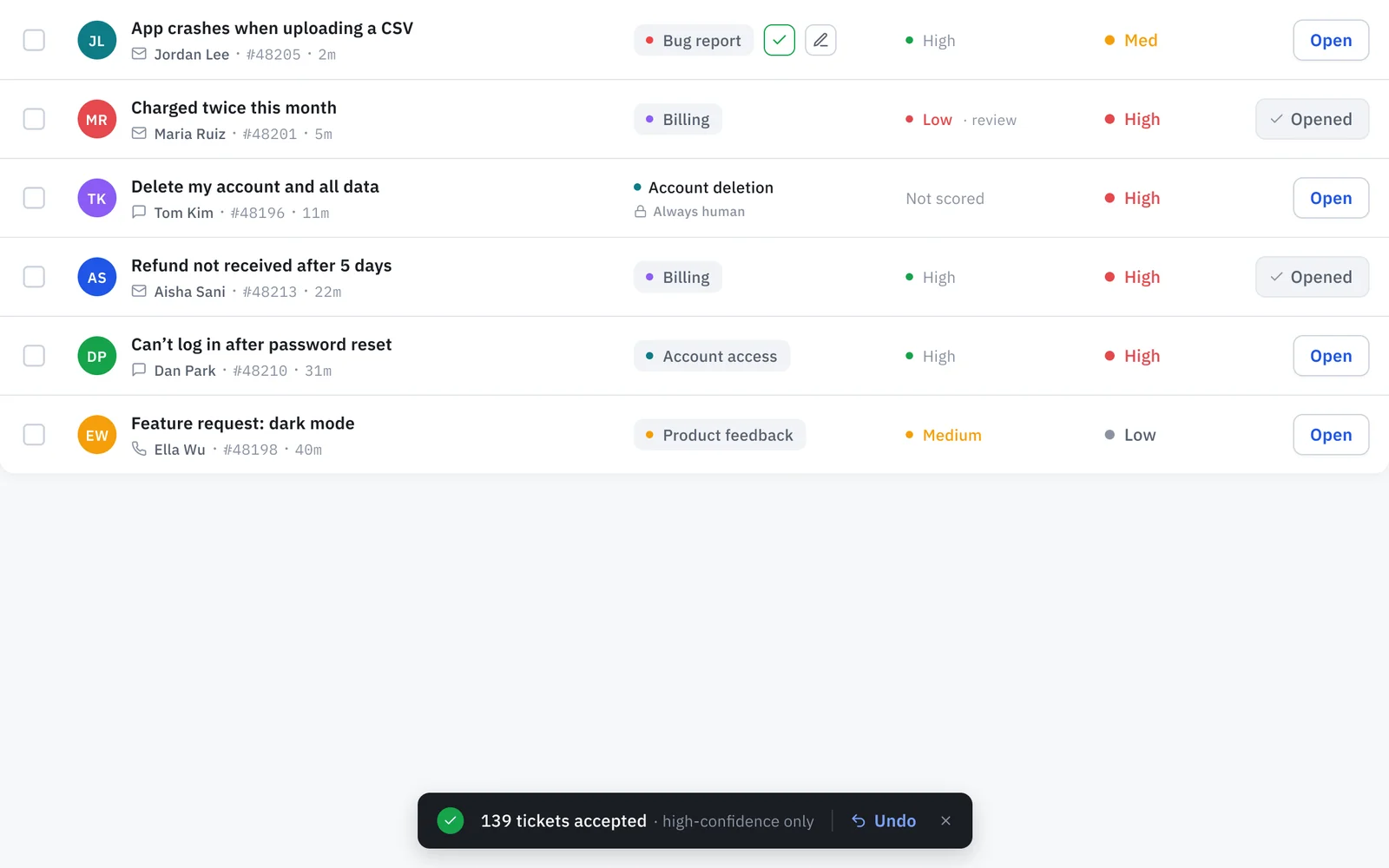The width and height of the screenshot is (1389, 868).
Task: Click 'Refund not received after 5 days' title
Action: coord(261,266)
